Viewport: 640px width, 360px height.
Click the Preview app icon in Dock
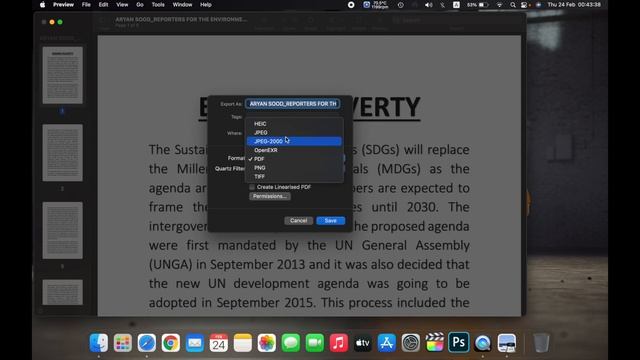pos(507,343)
